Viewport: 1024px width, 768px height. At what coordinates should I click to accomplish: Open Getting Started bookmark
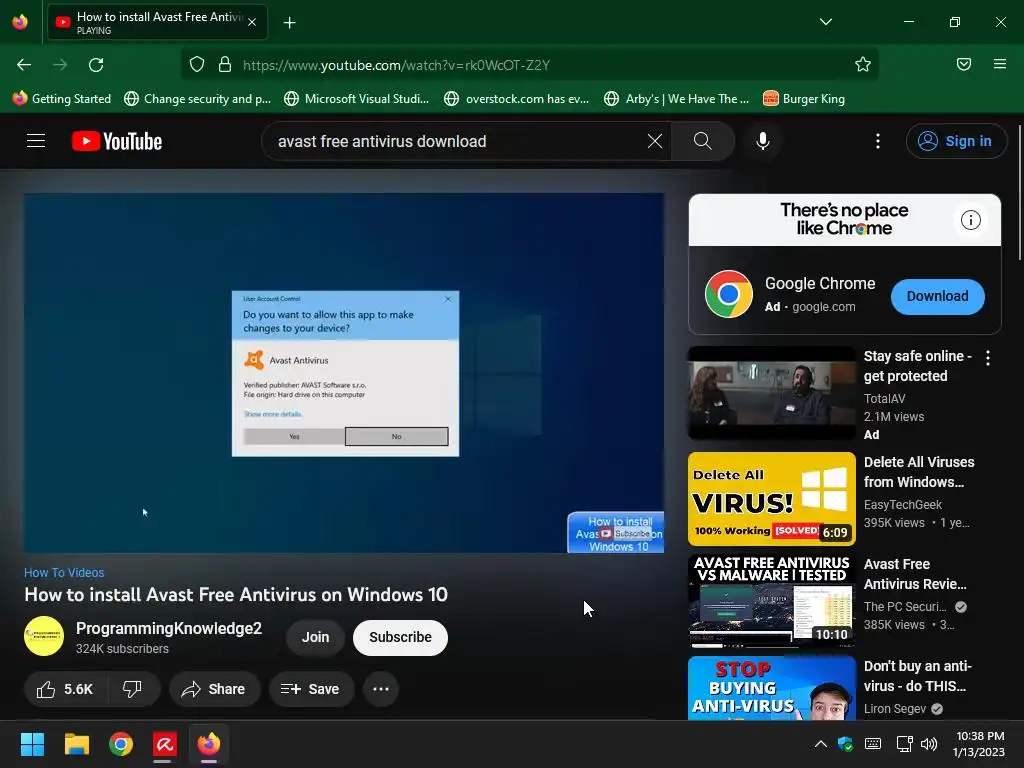pos(62,99)
